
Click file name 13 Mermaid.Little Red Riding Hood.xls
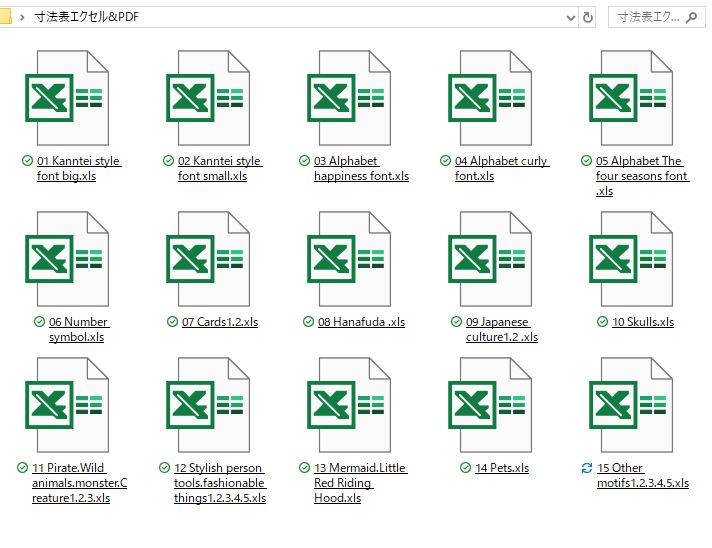tap(361, 483)
